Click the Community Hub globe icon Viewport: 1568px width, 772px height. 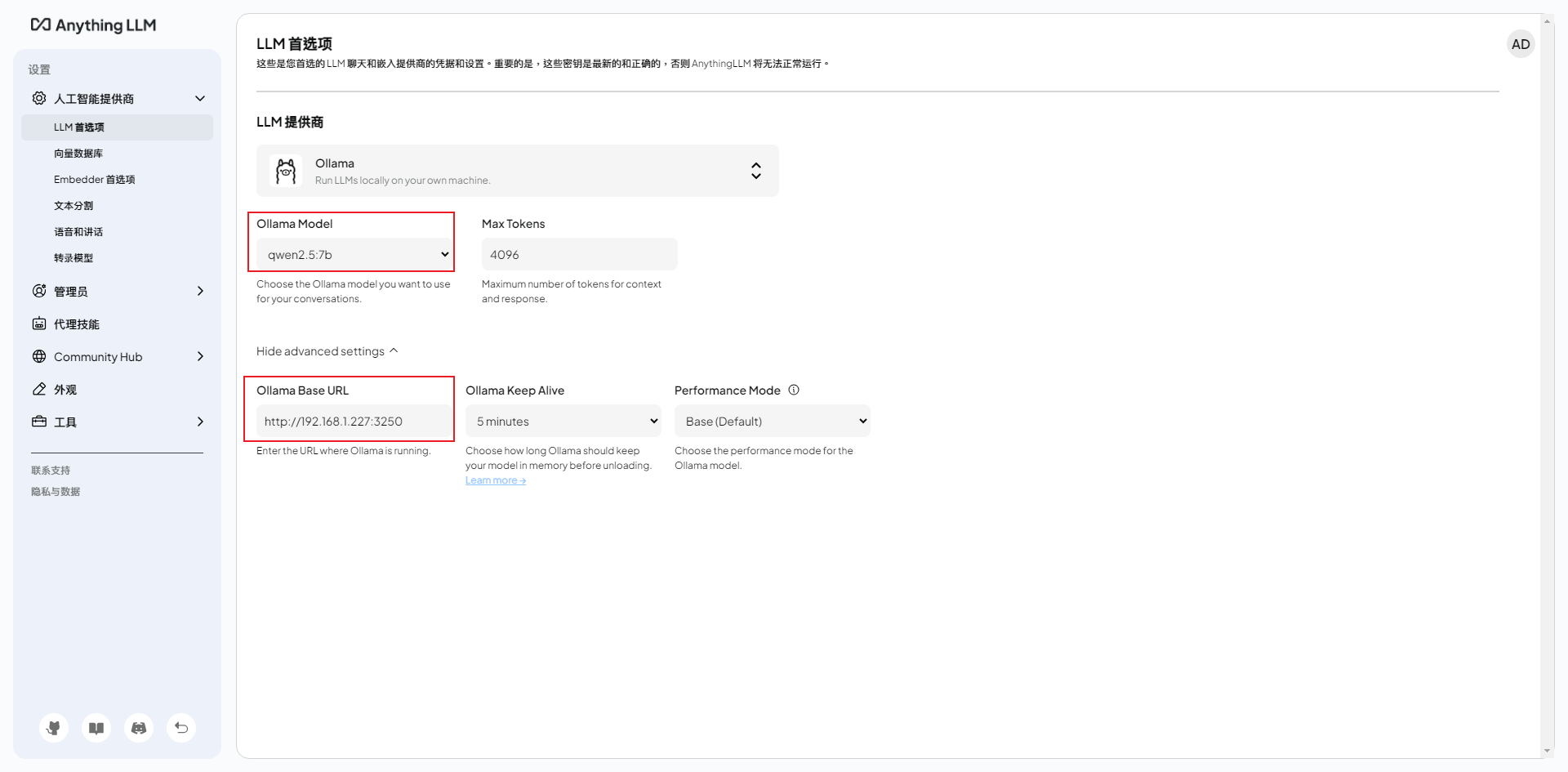(39, 356)
